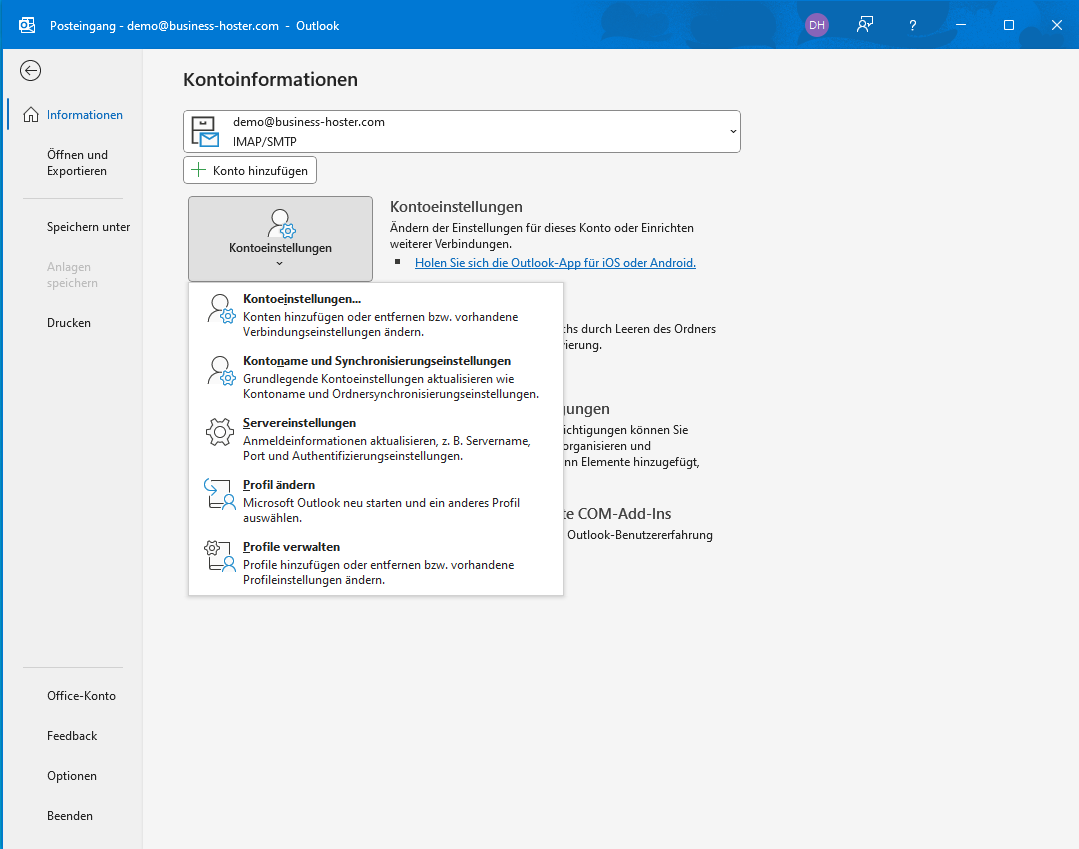1079x849 pixels.
Task: Click the demo@business-hoster.com account address text
Action: (x=309, y=122)
